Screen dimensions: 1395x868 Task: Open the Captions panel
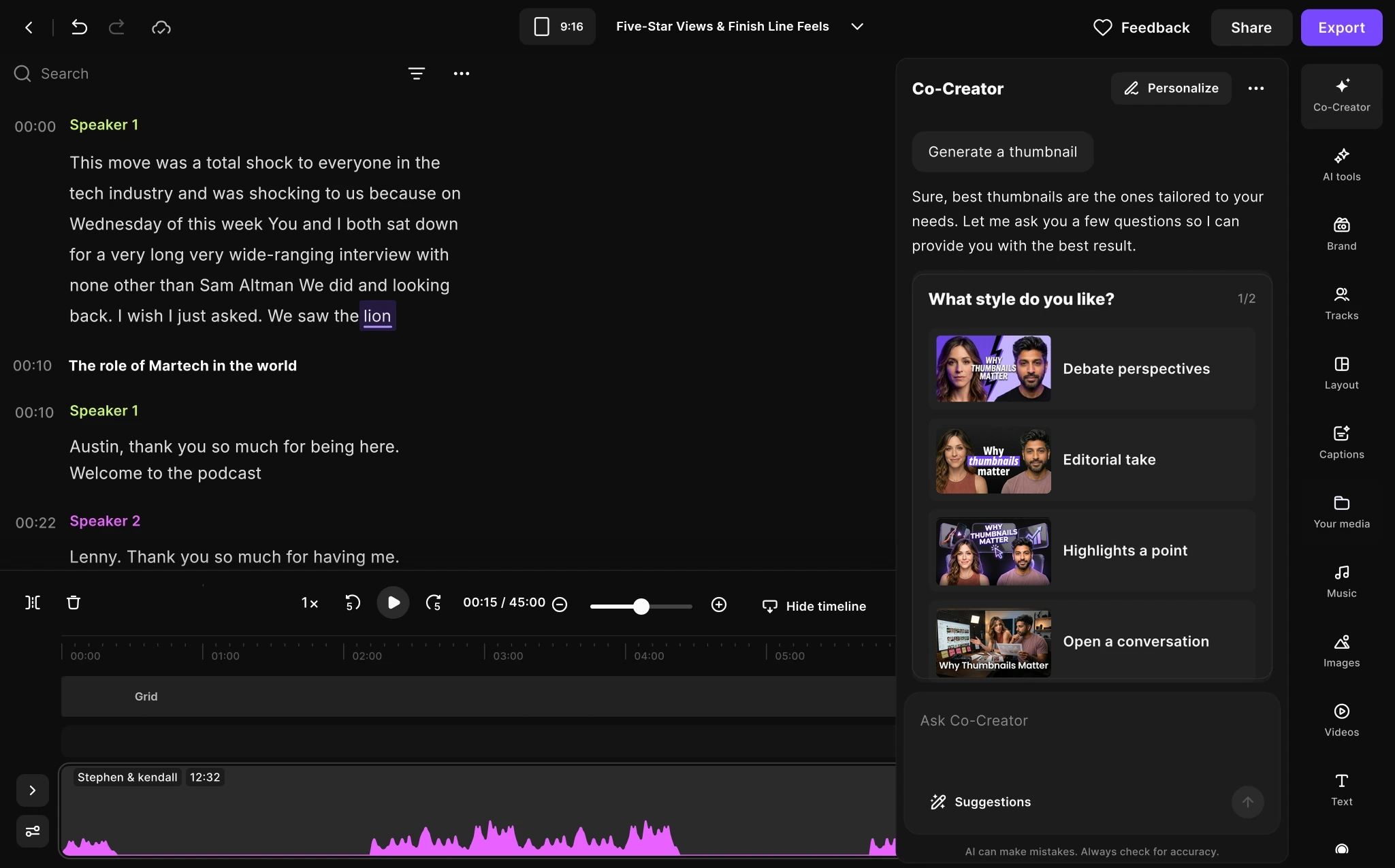click(1341, 443)
